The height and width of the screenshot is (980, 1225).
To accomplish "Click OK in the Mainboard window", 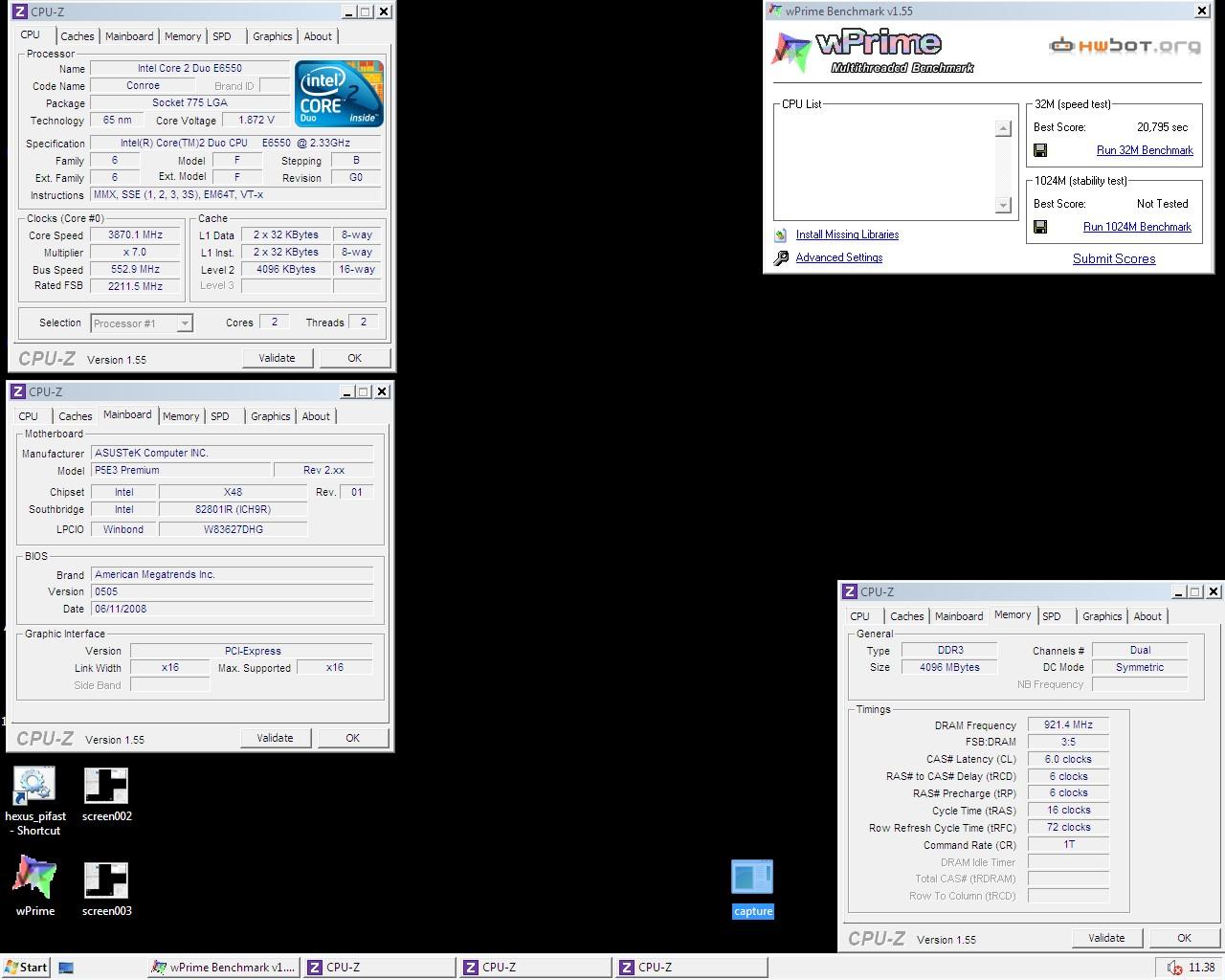I will 352,738.
